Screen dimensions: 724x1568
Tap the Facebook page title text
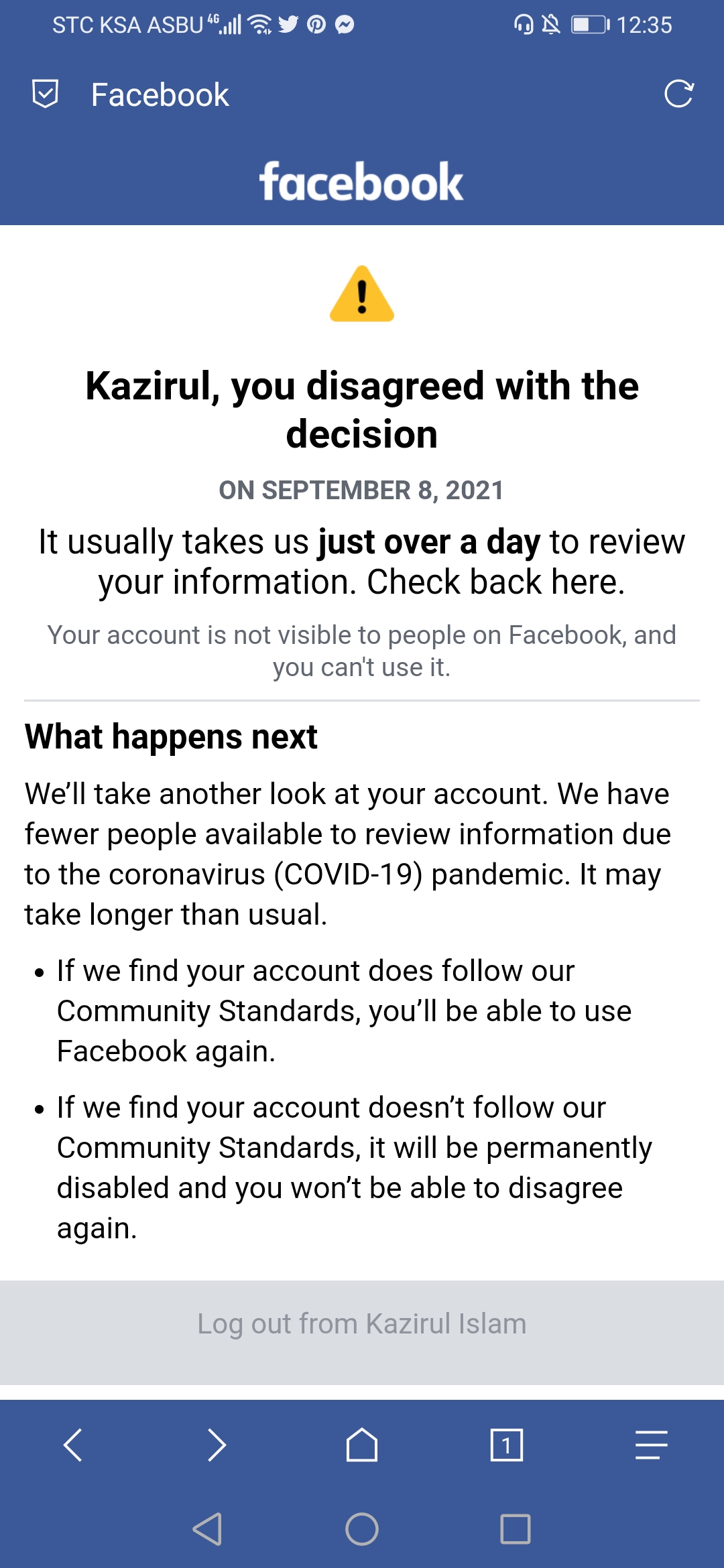click(x=160, y=94)
